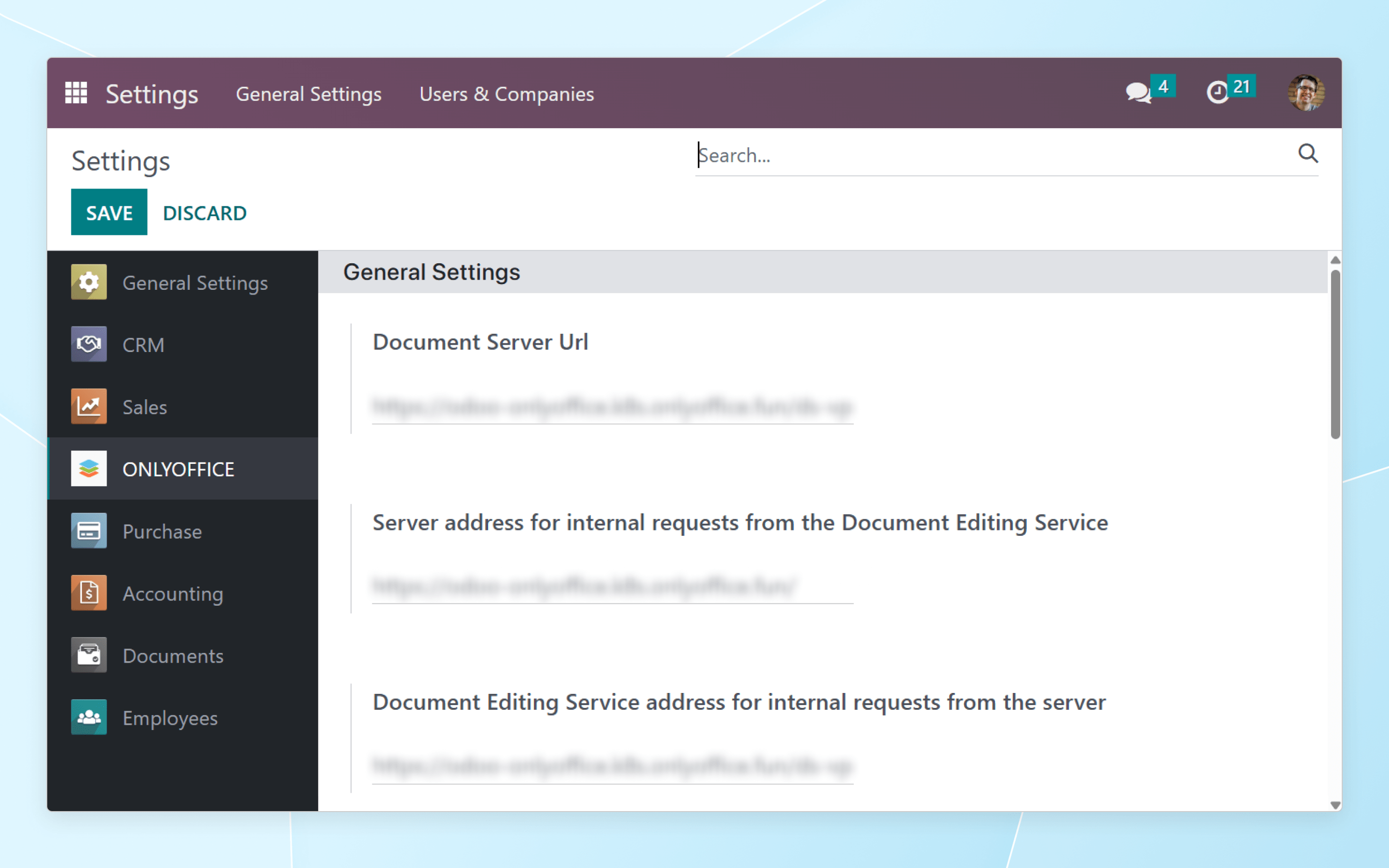Open Users & Companies menu
This screenshot has height=868, width=1389.
coord(506,94)
